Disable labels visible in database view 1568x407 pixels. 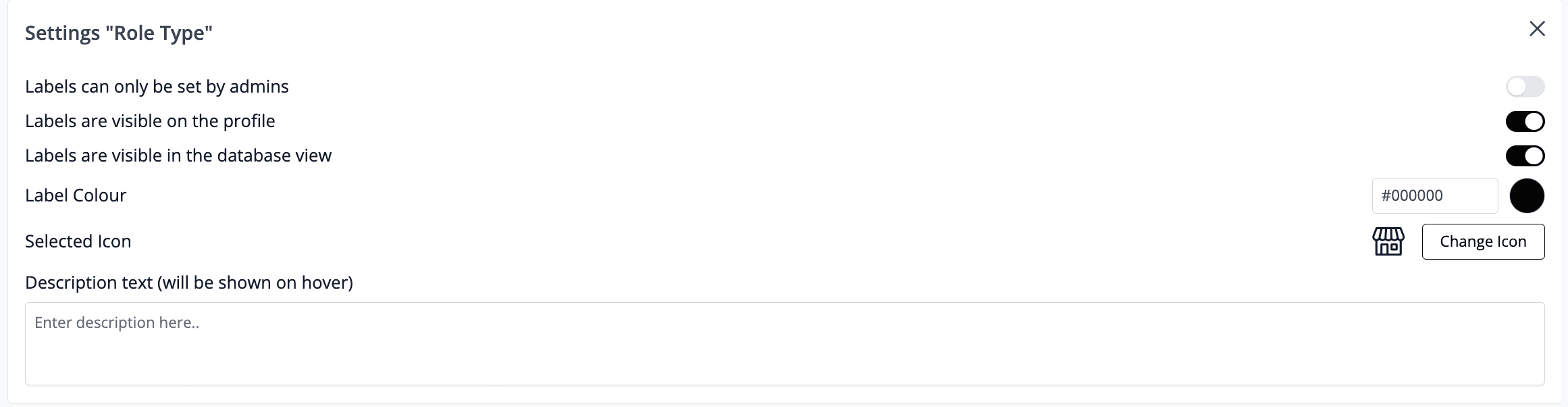pyautogui.click(x=1525, y=156)
